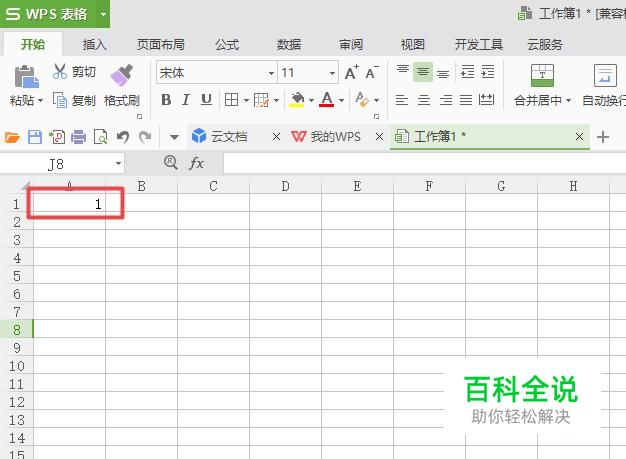Expand the Name Box J8 dropdown arrow
626x459 pixels.
[x=118, y=164]
